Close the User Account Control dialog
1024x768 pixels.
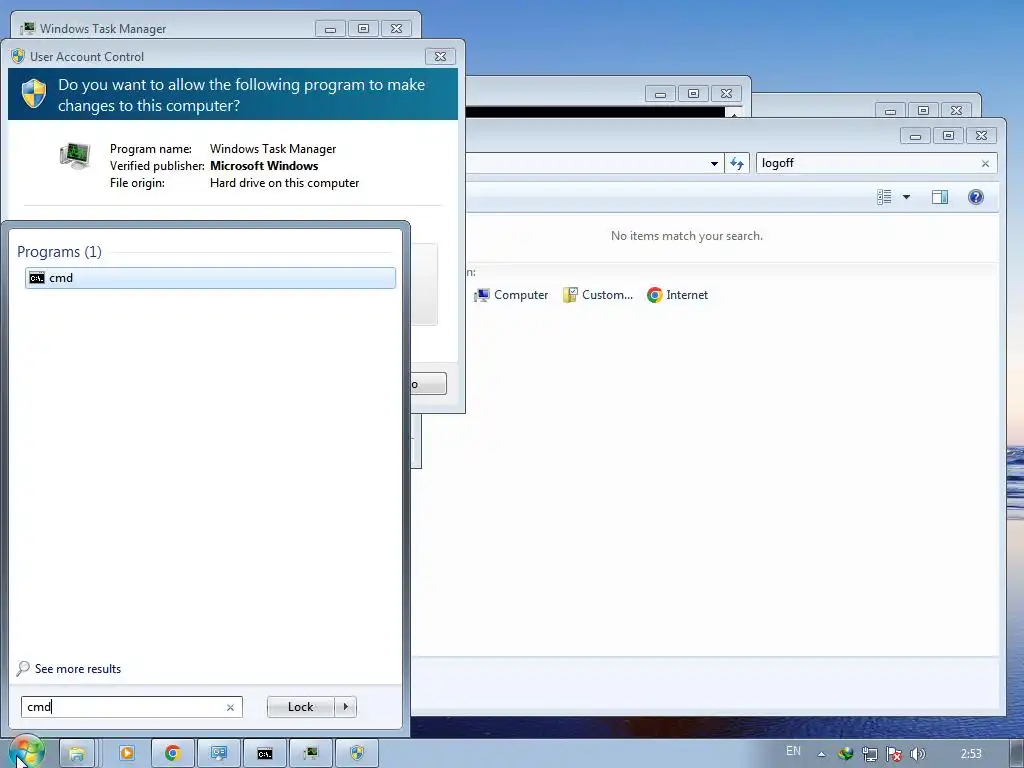click(x=440, y=56)
